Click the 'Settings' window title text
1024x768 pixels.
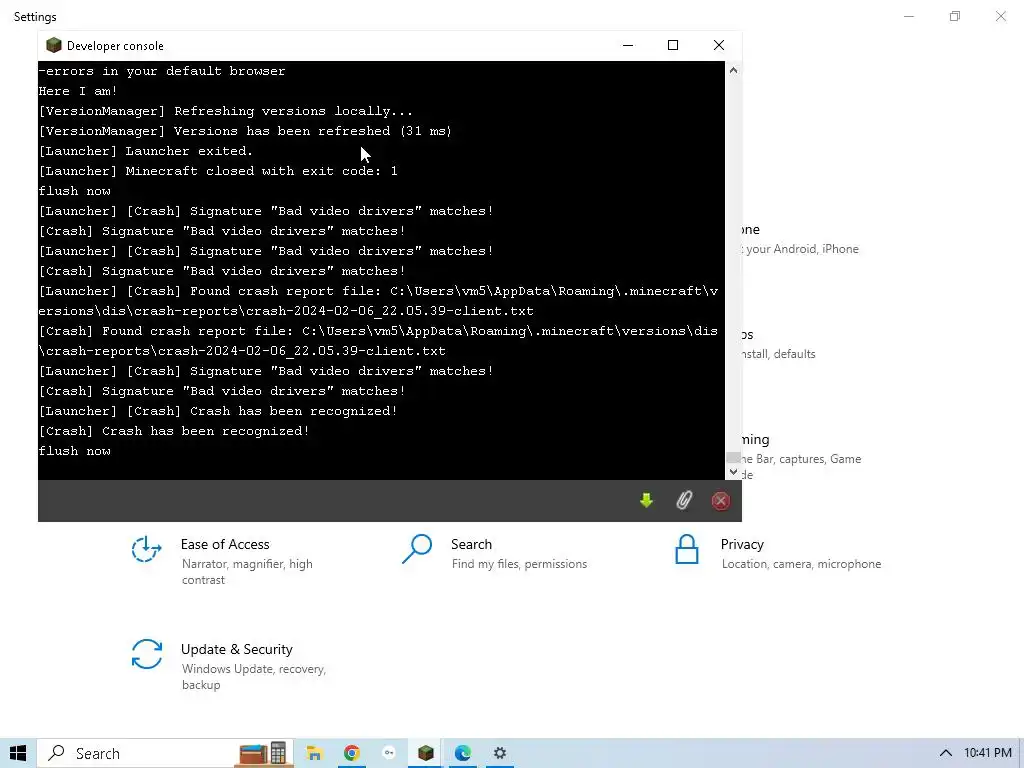35,17
